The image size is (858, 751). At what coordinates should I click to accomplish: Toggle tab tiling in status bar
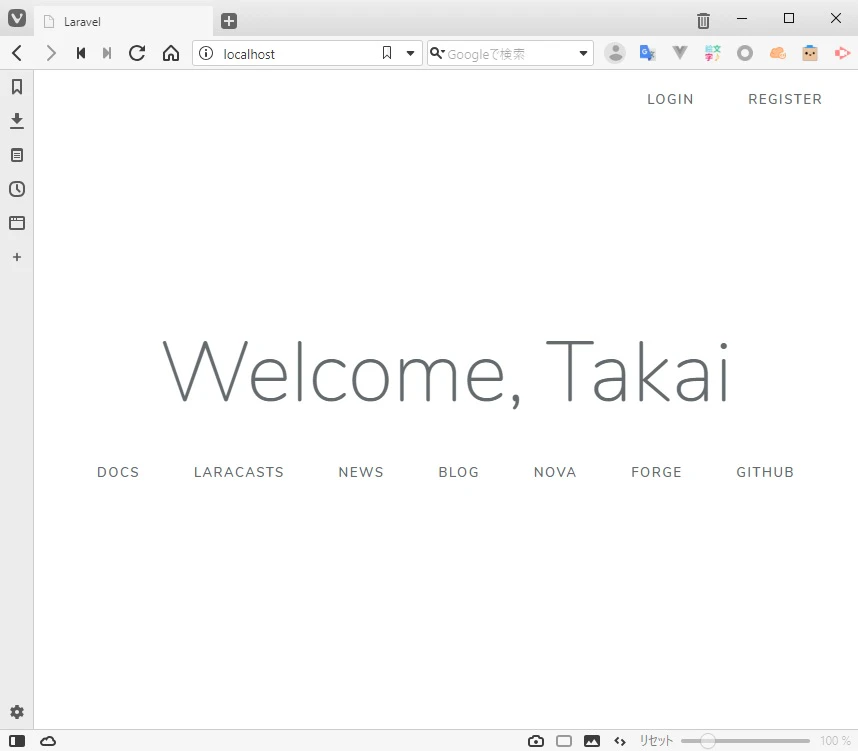pos(564,741)
